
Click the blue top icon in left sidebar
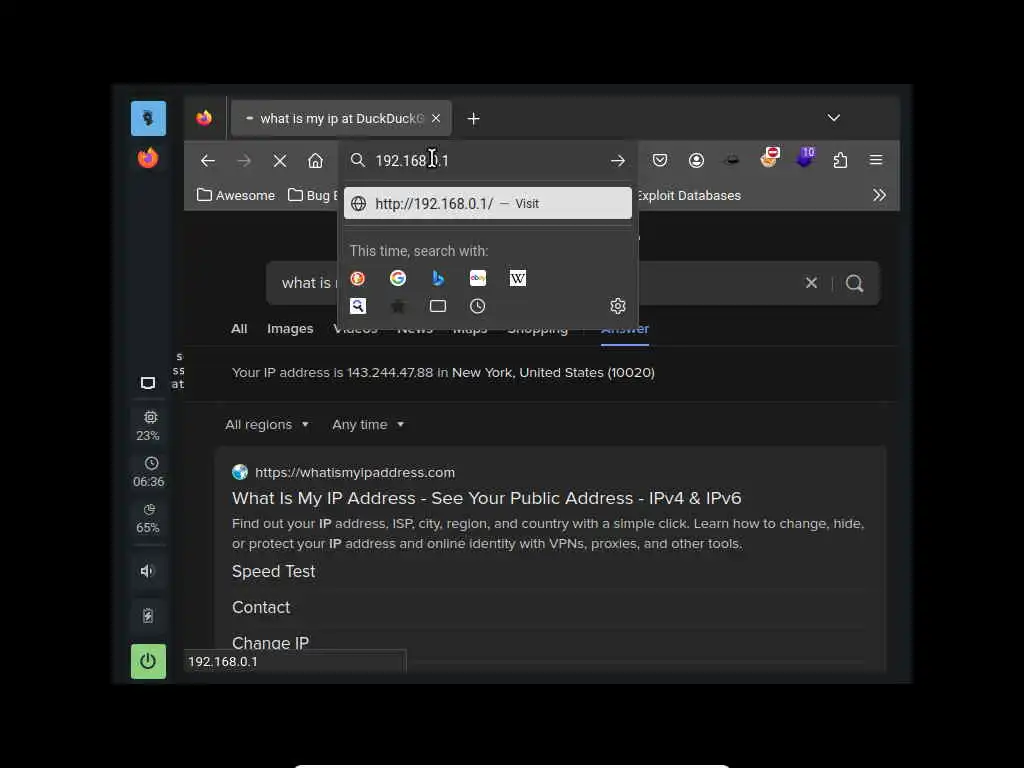tap(148, 118)
